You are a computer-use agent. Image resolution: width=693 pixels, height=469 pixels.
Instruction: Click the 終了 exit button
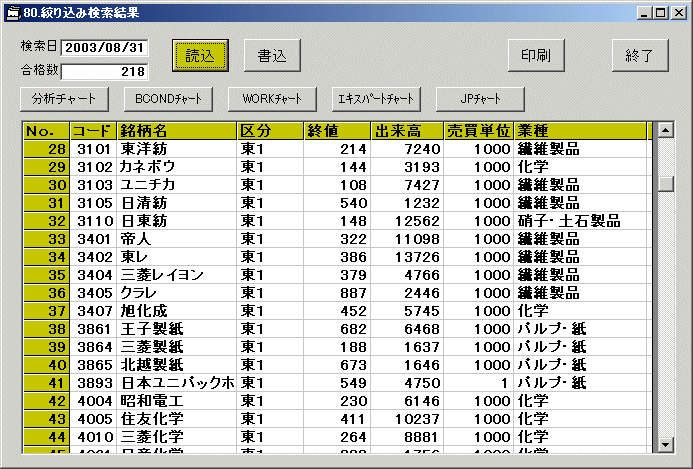coord(640,56)
